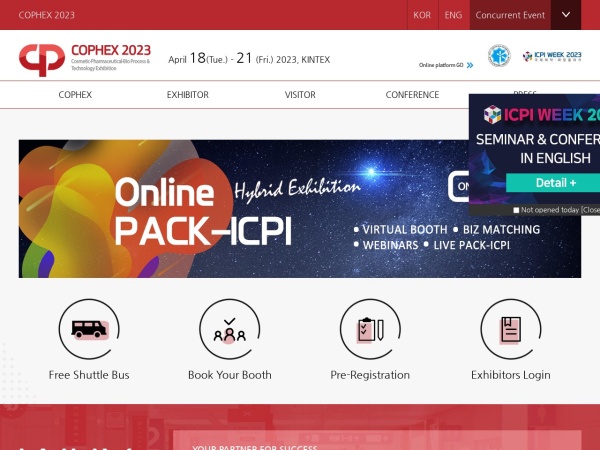Click the BIZ MATCHING banner text
The image size is (600, 450).
[x=501, y=230]
